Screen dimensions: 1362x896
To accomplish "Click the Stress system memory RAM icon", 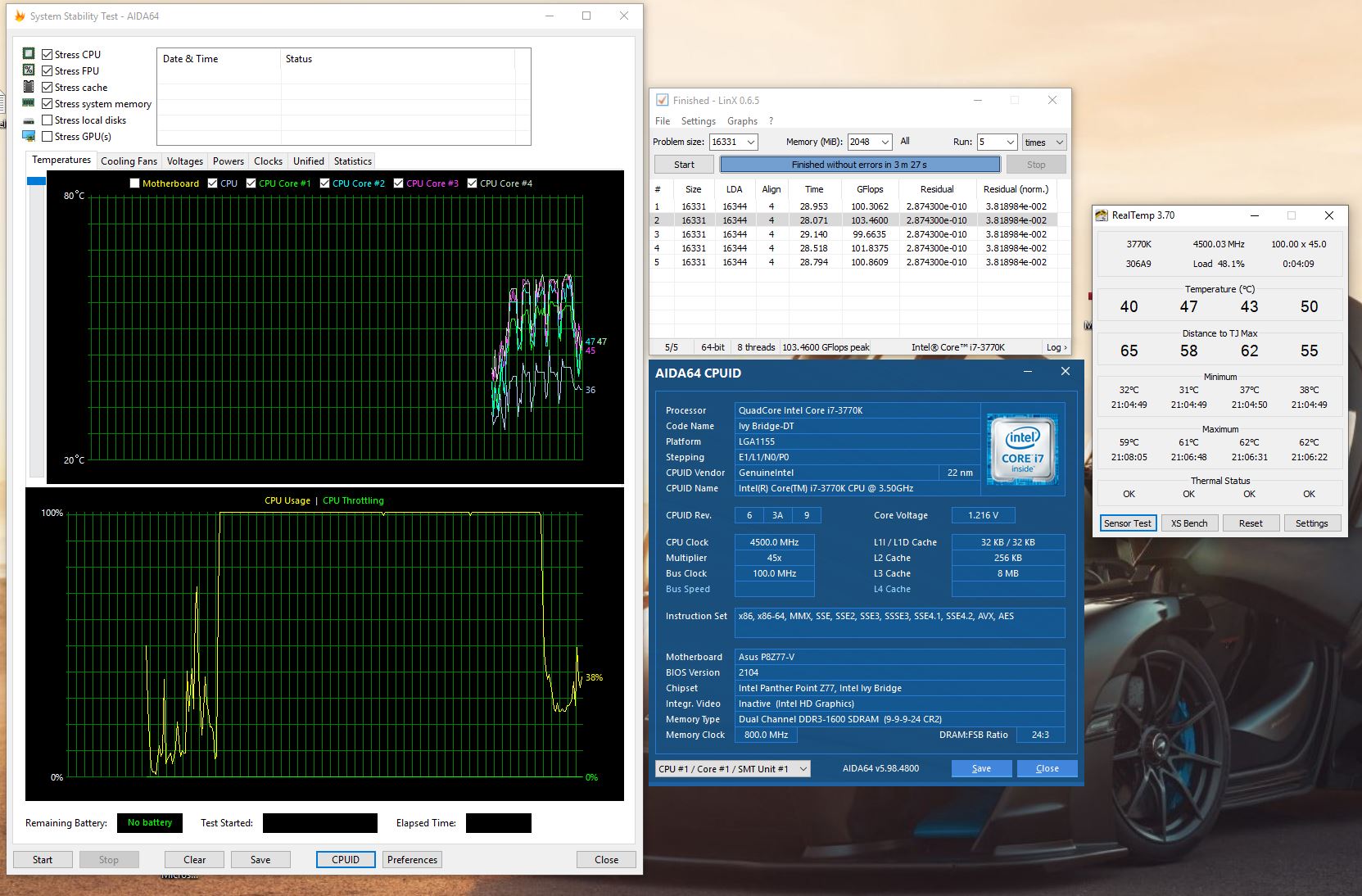I will (29, 103).
